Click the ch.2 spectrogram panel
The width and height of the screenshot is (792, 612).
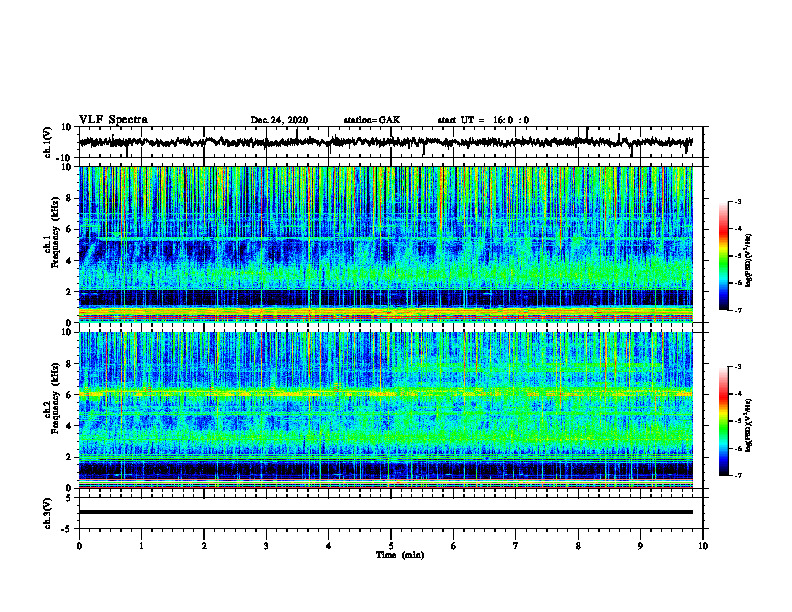[385, 410]
